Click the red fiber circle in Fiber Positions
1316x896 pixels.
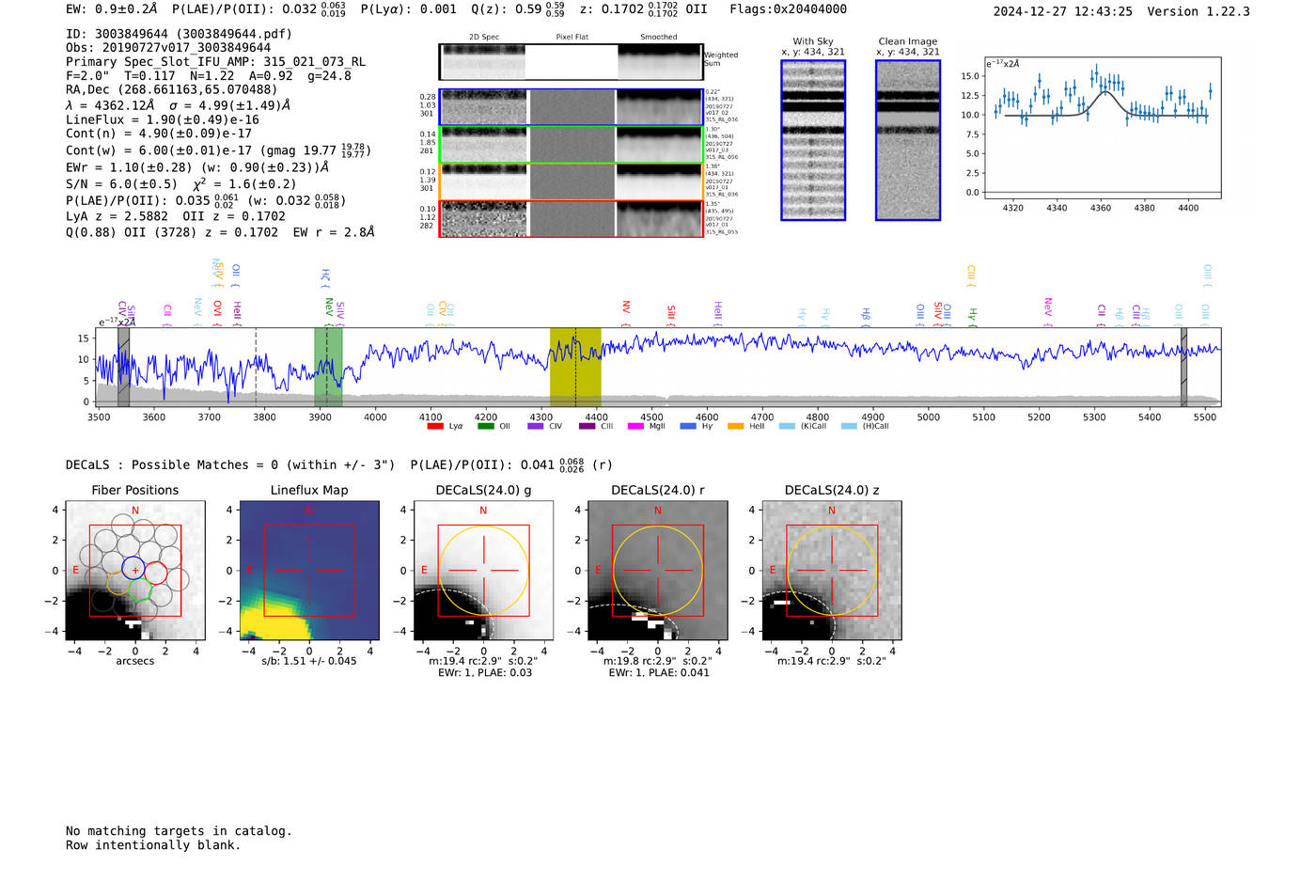pyautogui.click(x=156, y=574)
